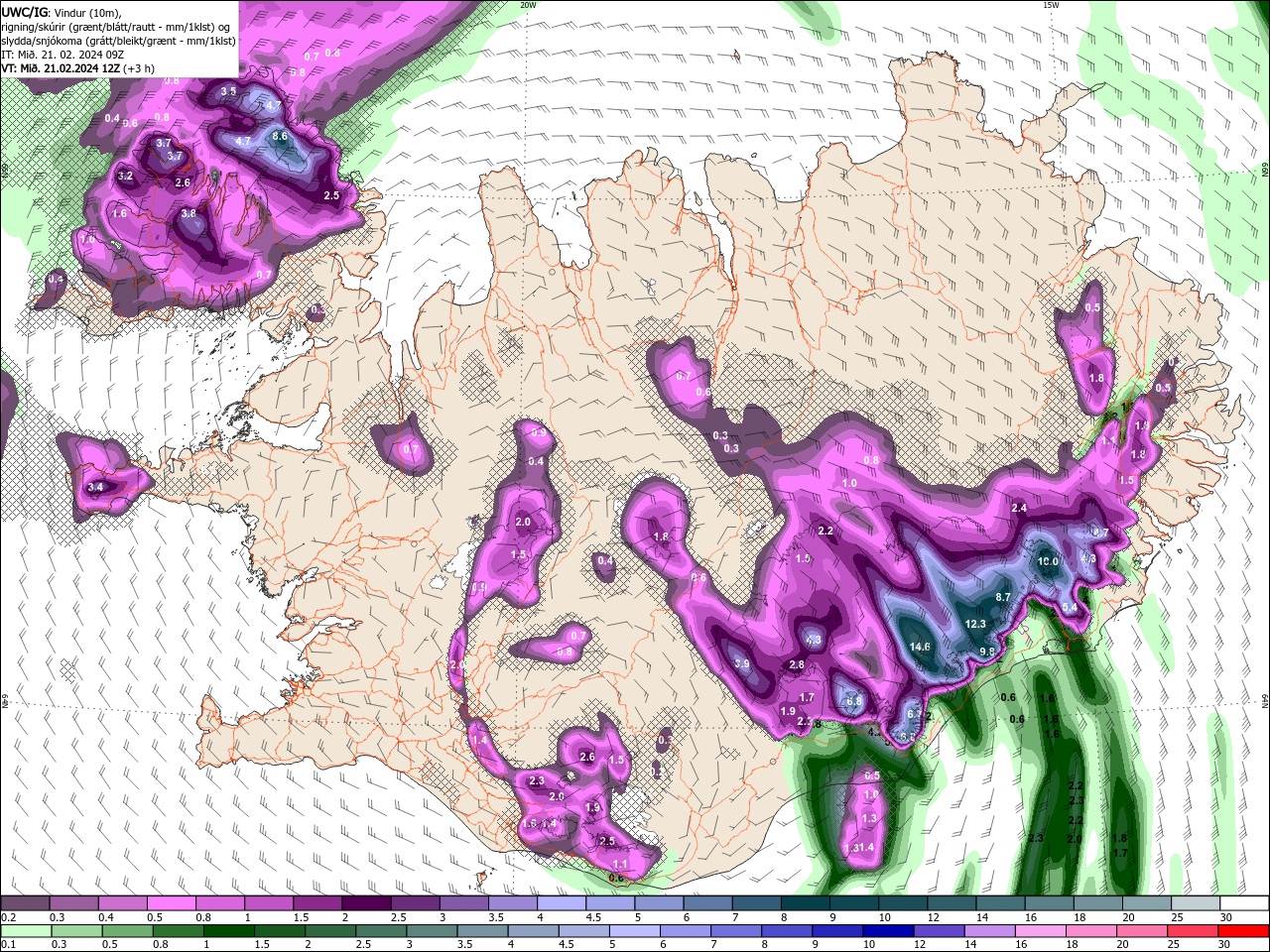Select the rigning/skúrir legend description line

[x=118, y=26]
